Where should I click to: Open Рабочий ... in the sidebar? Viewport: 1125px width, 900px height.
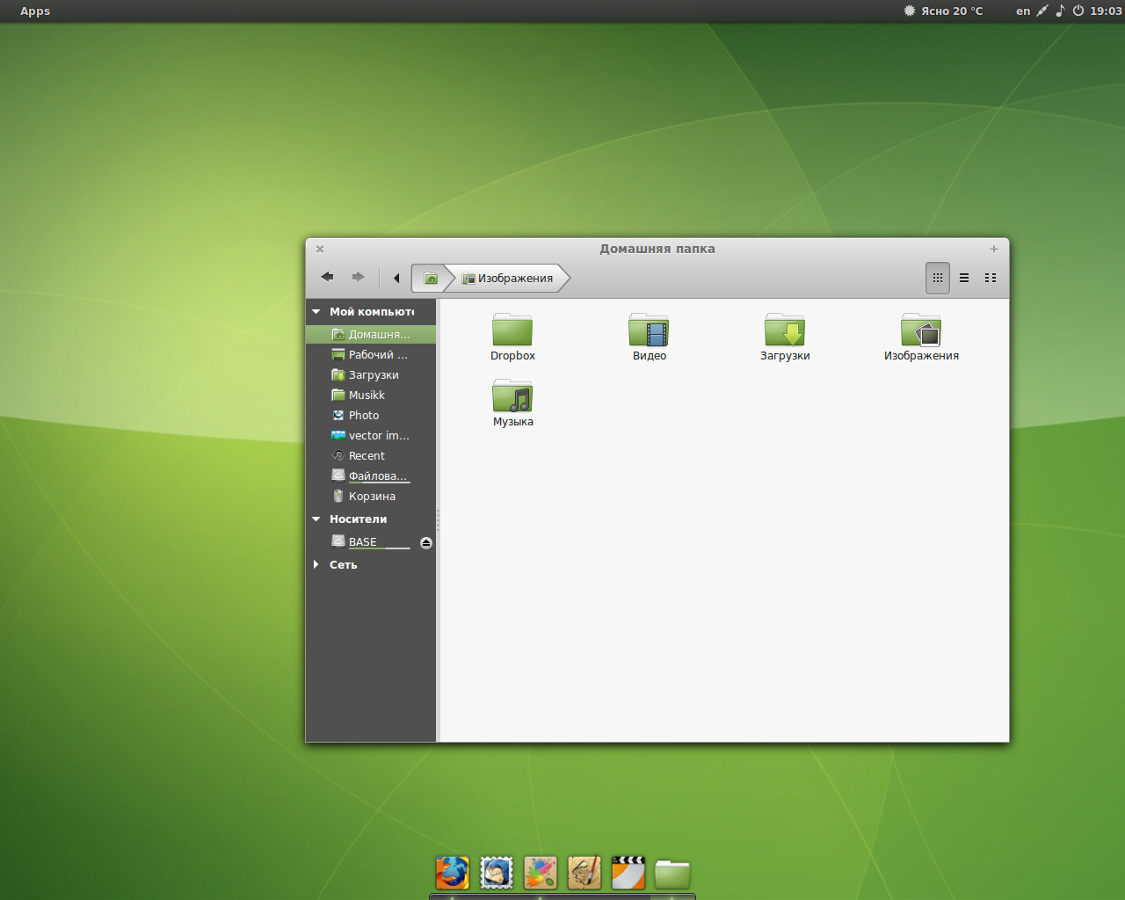[371, 355]
